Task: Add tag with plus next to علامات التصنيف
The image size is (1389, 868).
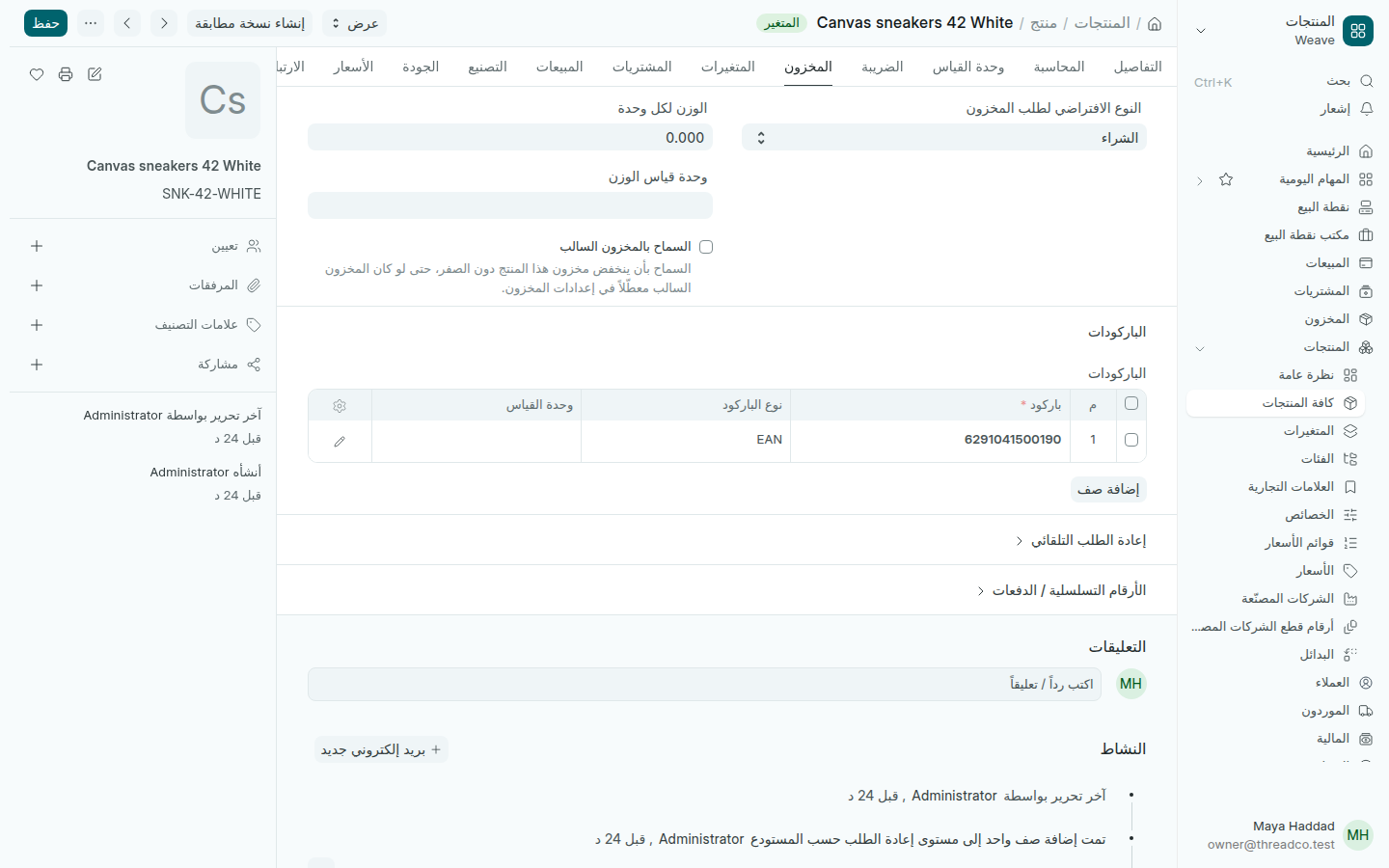Action: click(x=37, y=325)
